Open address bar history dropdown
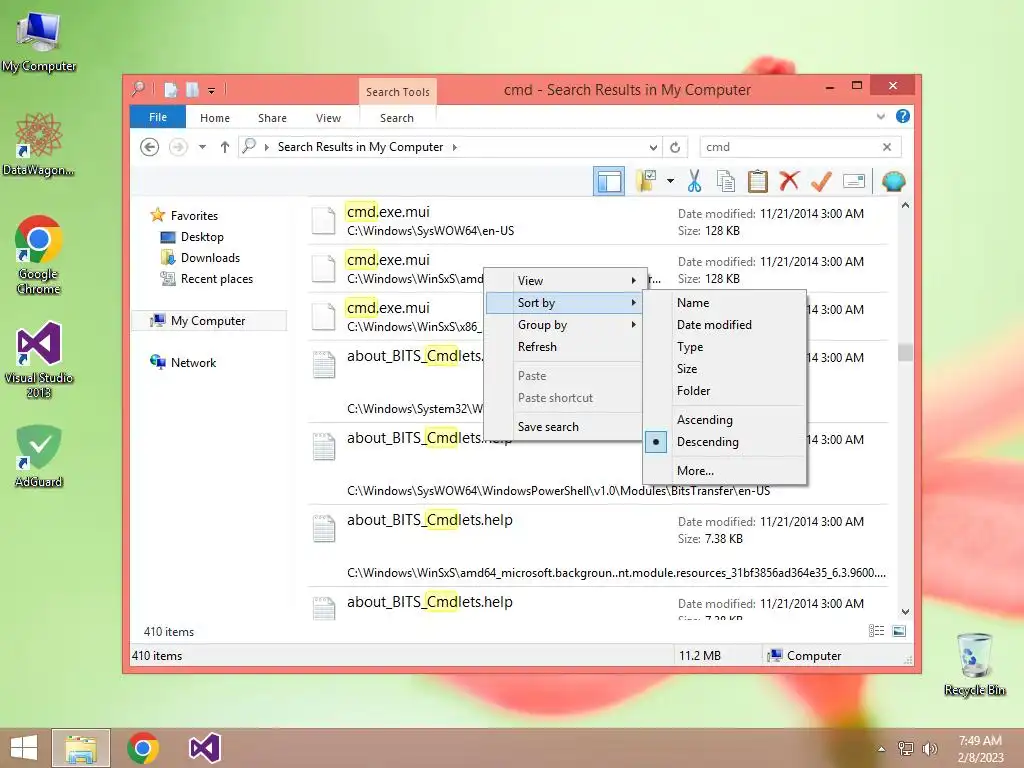This screenshot has height=768, width=1024. tap(653, 147)
